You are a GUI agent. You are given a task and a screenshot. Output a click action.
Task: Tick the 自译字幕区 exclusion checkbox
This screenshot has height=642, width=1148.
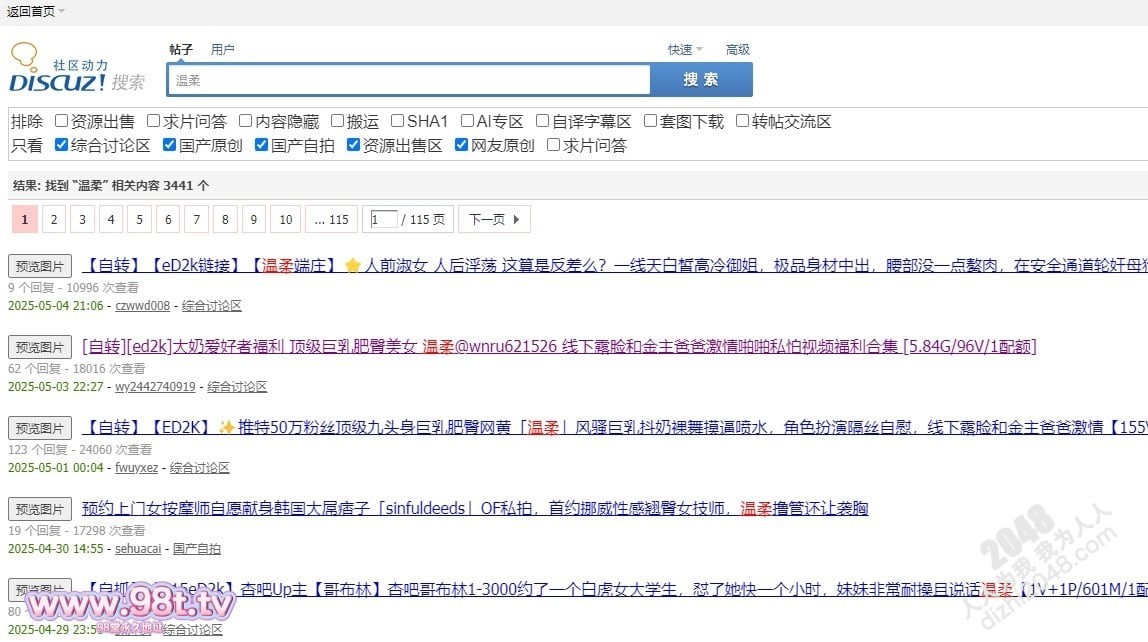[x=543, y=121]
